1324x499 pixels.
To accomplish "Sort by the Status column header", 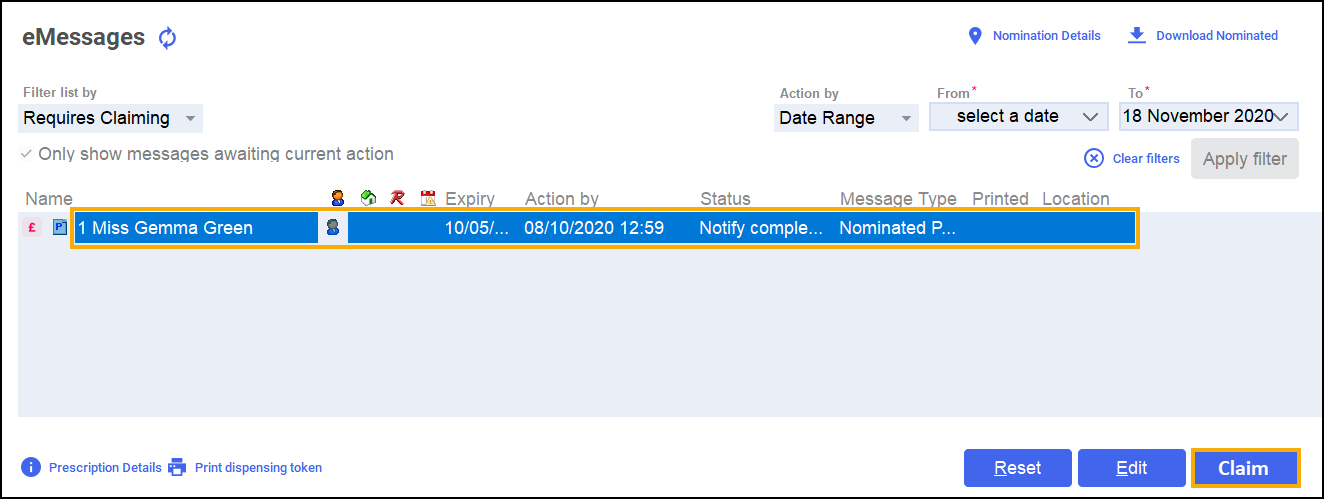I will 725,199.
